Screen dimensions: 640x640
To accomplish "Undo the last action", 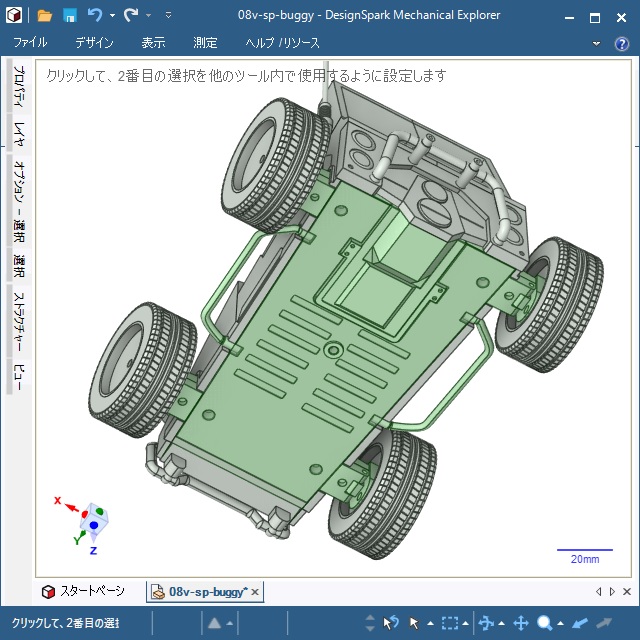I will (94, 16).
